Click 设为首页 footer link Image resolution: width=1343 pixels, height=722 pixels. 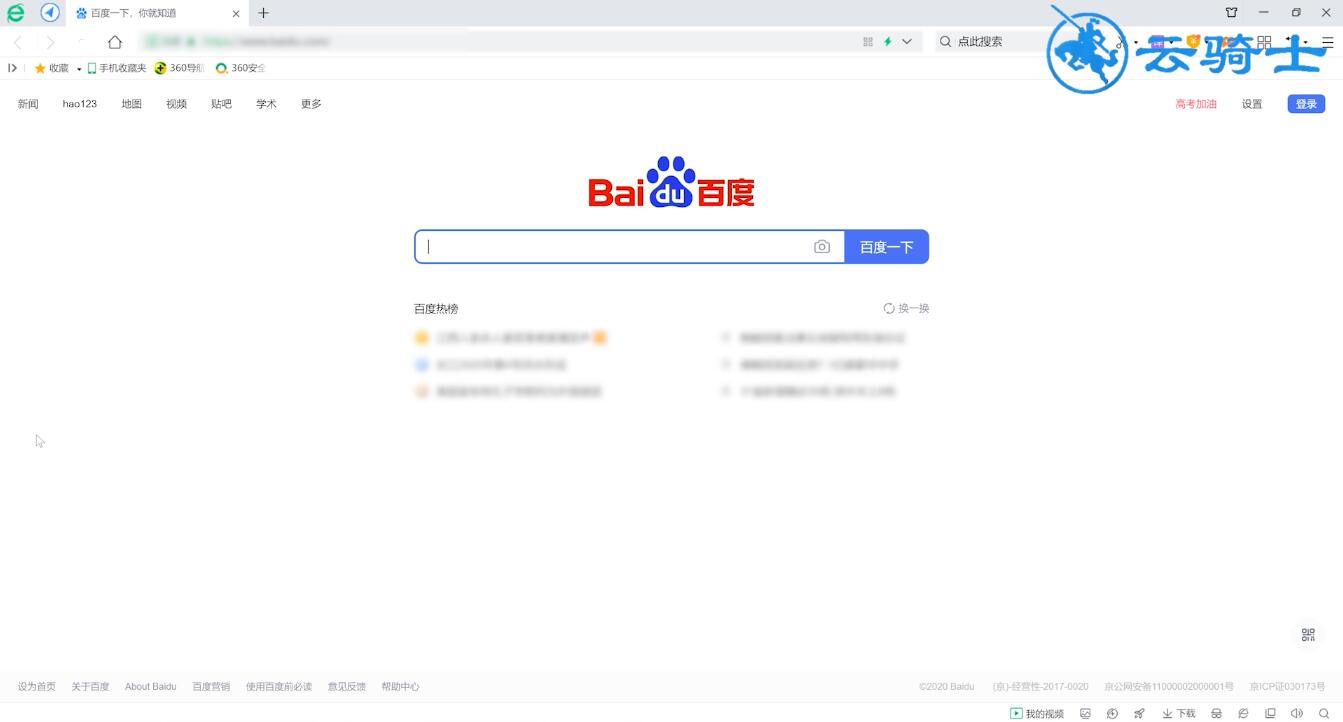click(37, 687)
